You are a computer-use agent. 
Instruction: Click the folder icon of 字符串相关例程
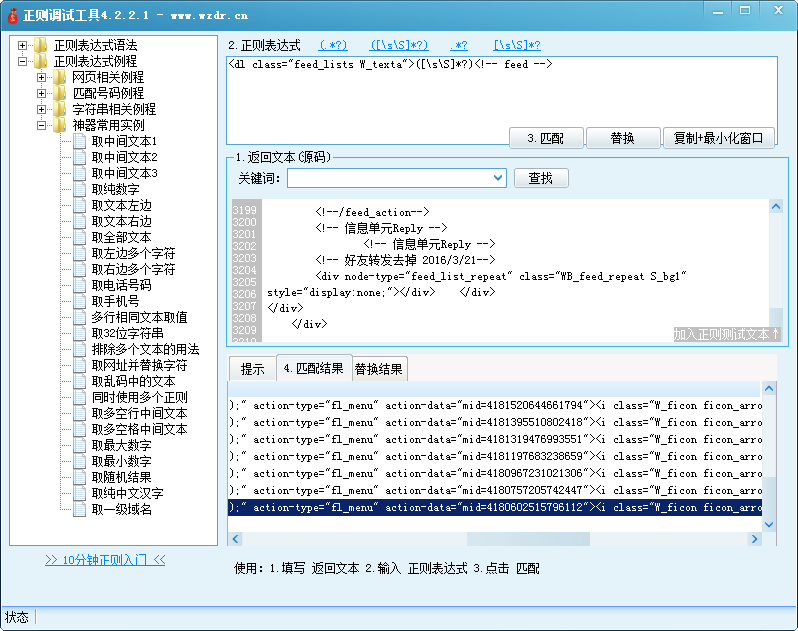tap(60, 109)
